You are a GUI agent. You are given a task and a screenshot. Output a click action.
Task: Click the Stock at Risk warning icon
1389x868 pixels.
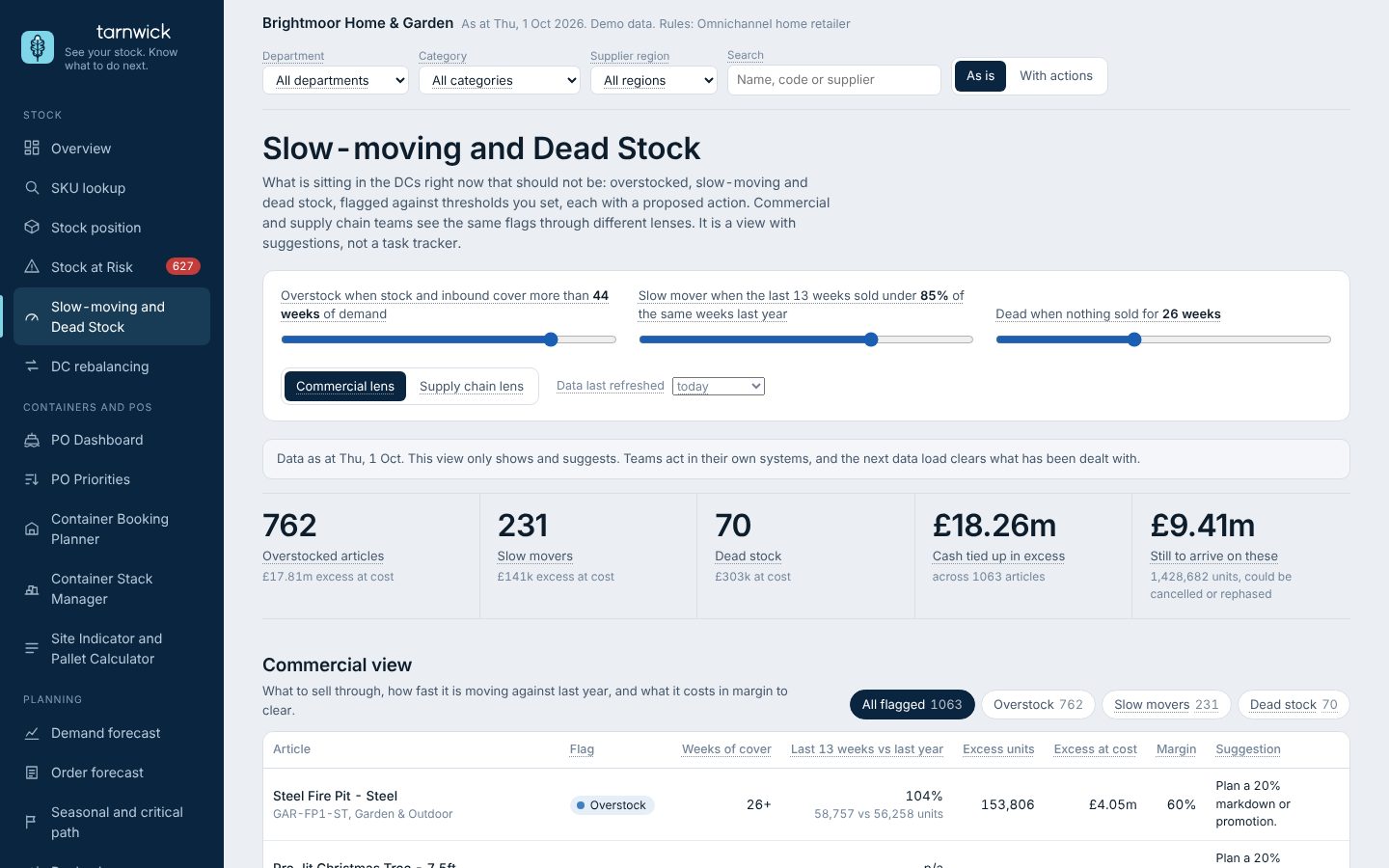32,266
